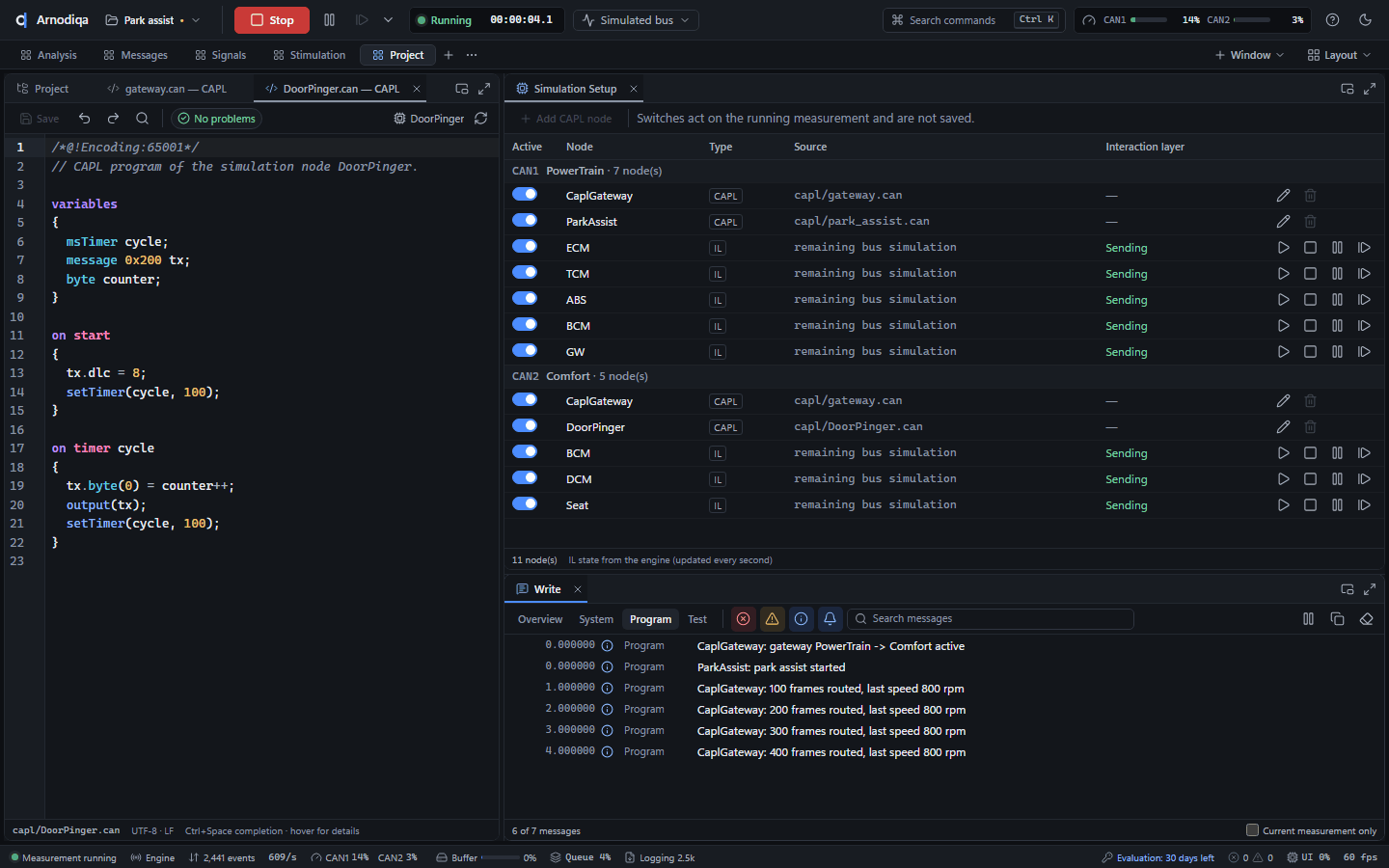Image resolution: width=1389 pixels, height=868 pixels.
Task: Step the DCM interaction layer
Action: [x=1364, y=479]
